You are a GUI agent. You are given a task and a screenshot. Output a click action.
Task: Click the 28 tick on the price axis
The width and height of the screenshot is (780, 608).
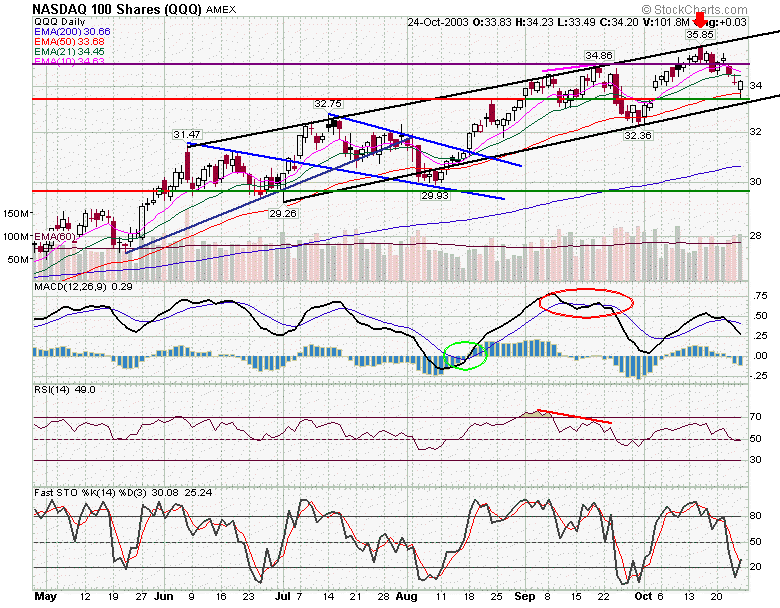756,235
